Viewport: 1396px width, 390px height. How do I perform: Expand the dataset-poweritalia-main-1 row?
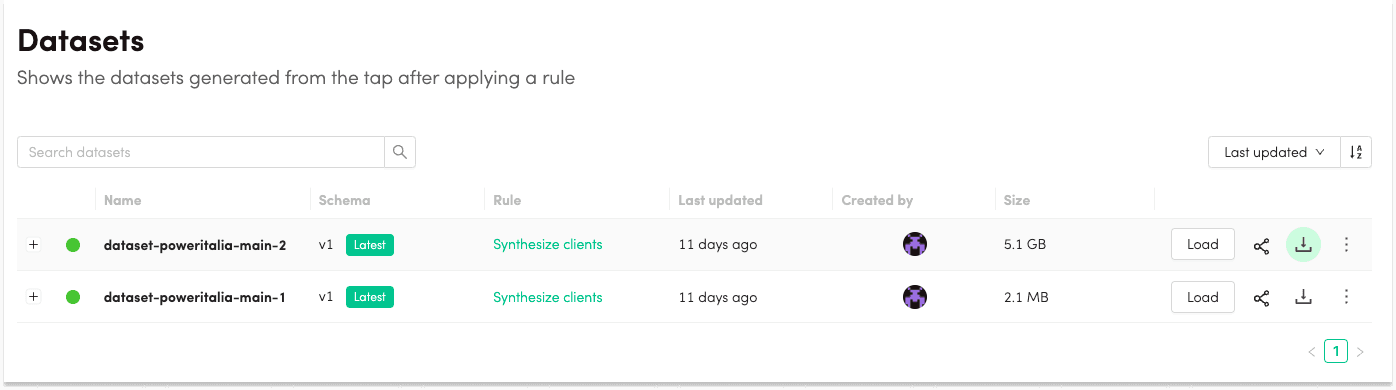click(x=33, y=297)
